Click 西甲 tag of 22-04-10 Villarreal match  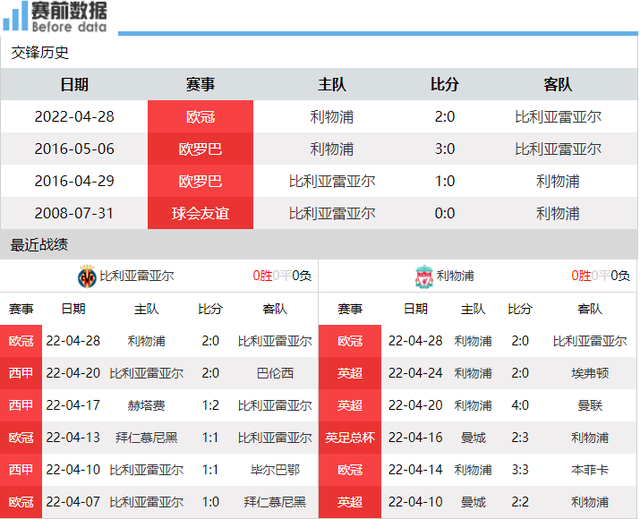click(x=21, y=470)
